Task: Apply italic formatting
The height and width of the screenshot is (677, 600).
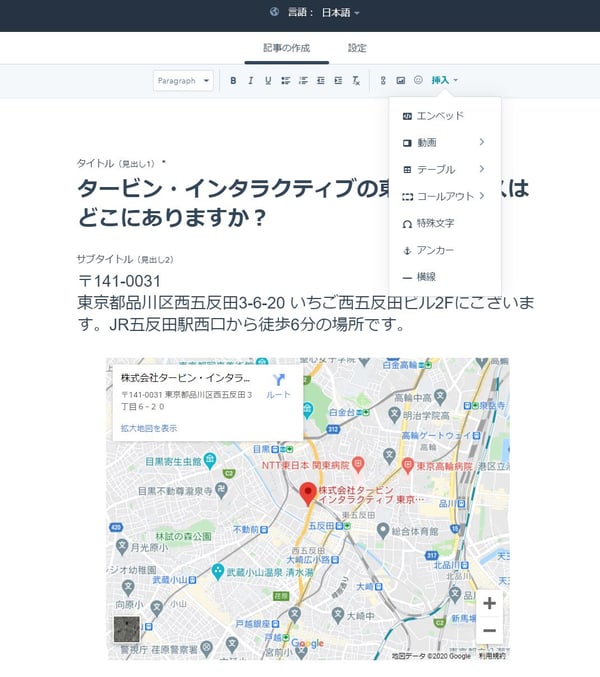Action: tap(250, 80)
